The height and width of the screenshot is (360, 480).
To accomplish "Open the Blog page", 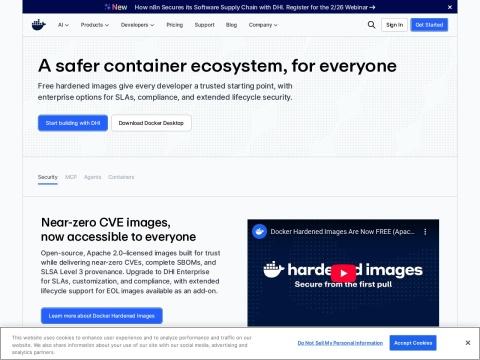I will 231,25.
